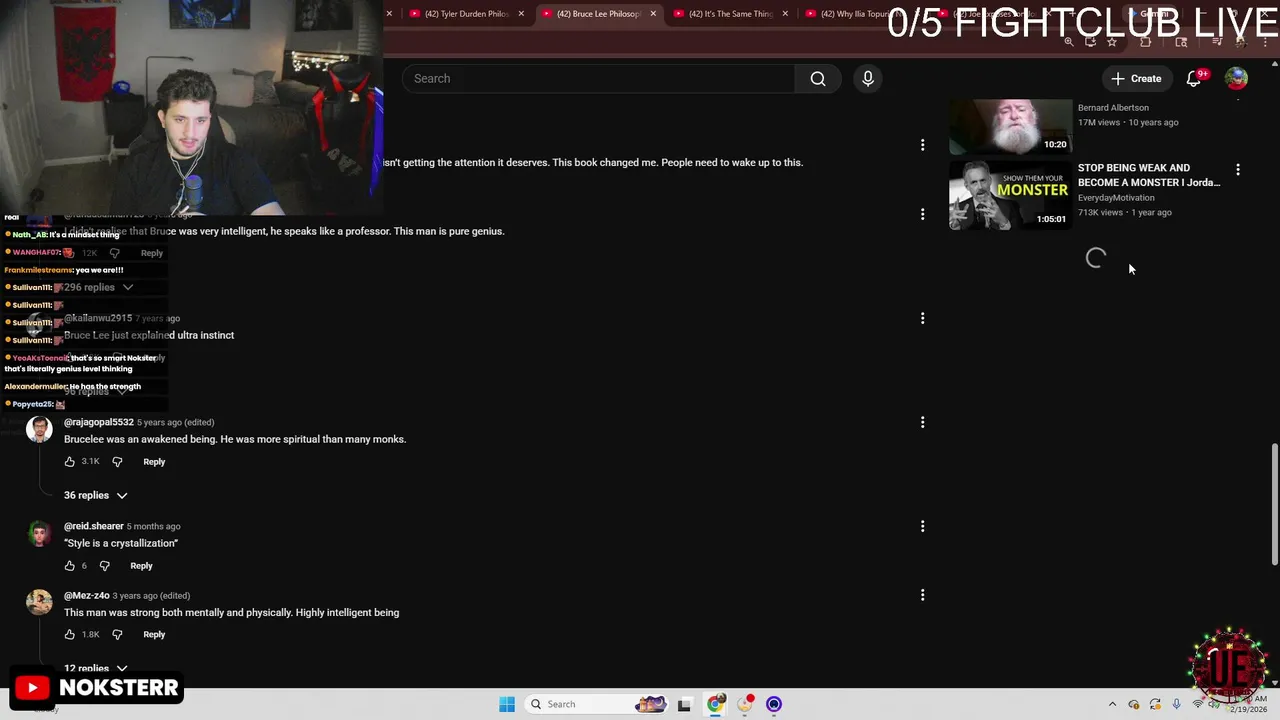The height and width of the screenshot is (720, 1280).
Task: Expand the 36 replies thread
Action: tap(96, 496)
